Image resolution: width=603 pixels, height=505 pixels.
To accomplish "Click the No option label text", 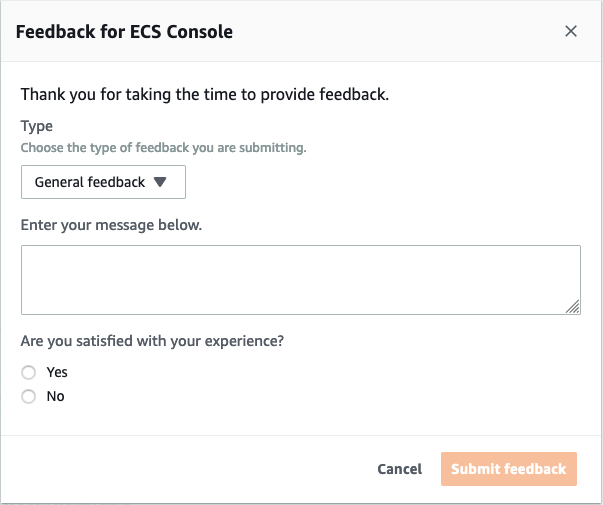I will (55, 397).
